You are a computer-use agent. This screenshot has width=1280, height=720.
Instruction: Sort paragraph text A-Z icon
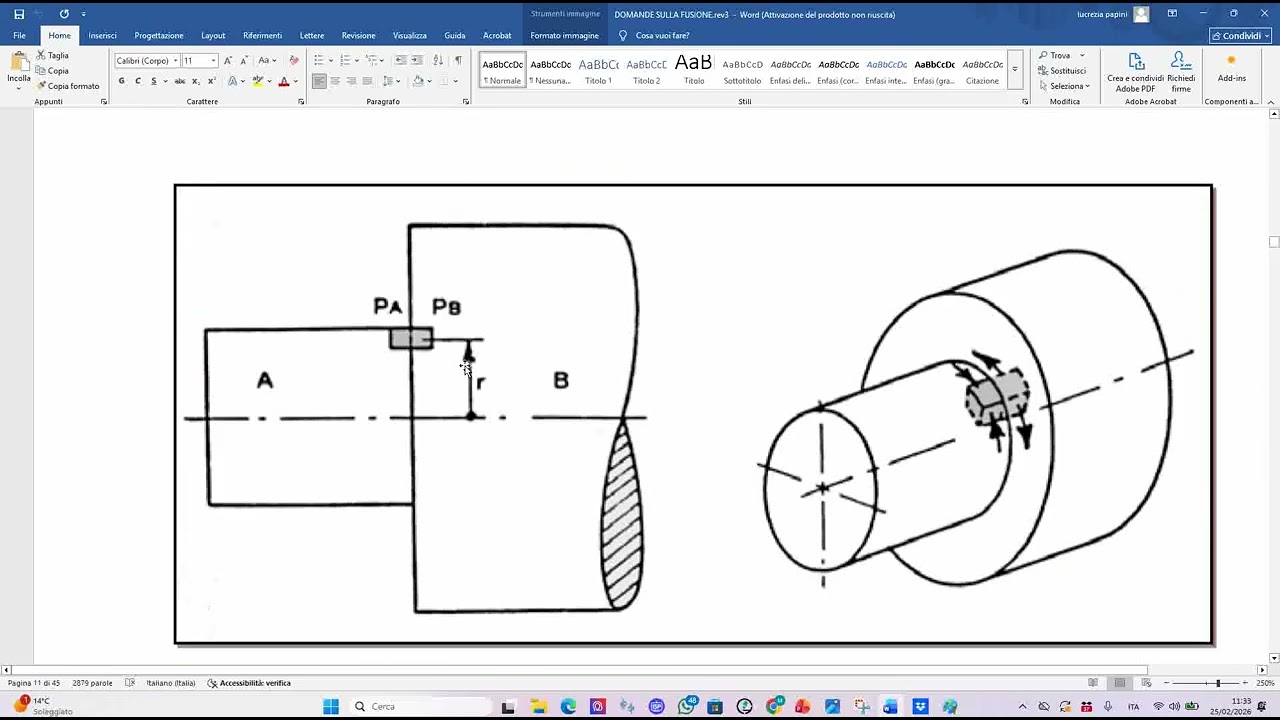coord(438,61)
